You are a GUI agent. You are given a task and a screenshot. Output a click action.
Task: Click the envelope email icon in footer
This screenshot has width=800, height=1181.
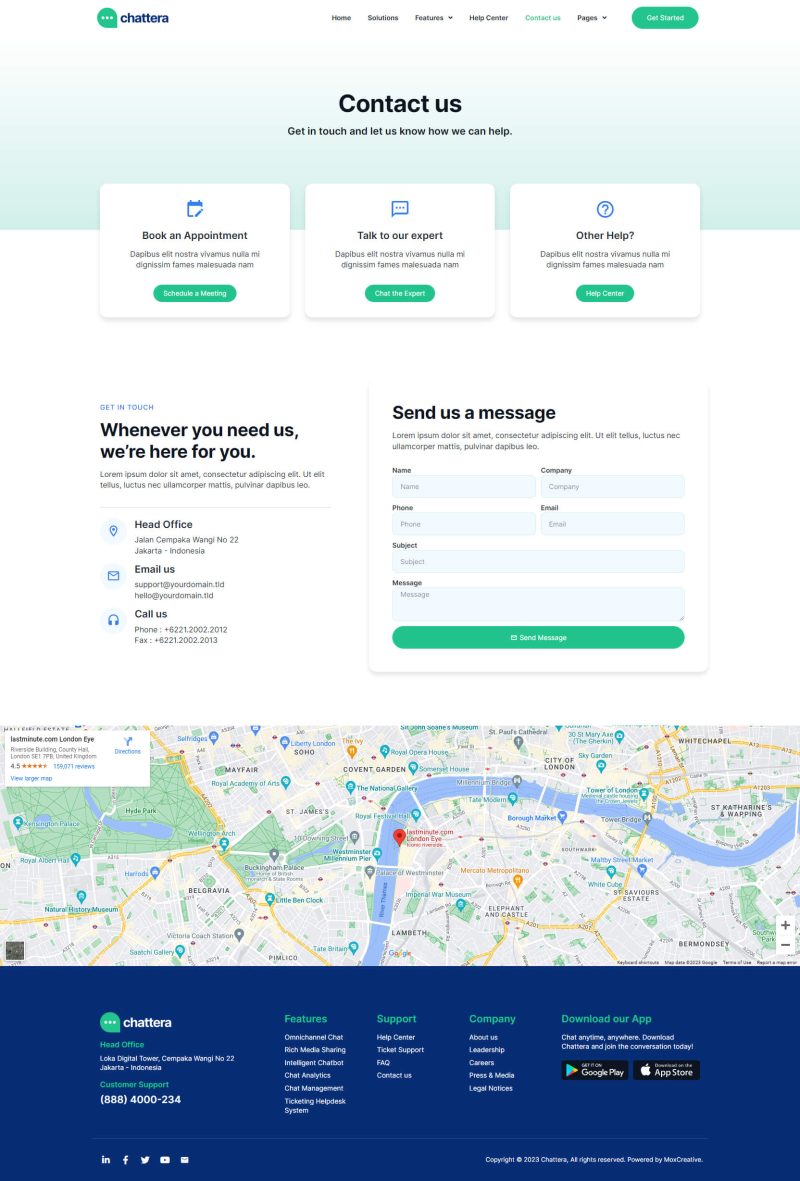click(x=184, y=1160)
